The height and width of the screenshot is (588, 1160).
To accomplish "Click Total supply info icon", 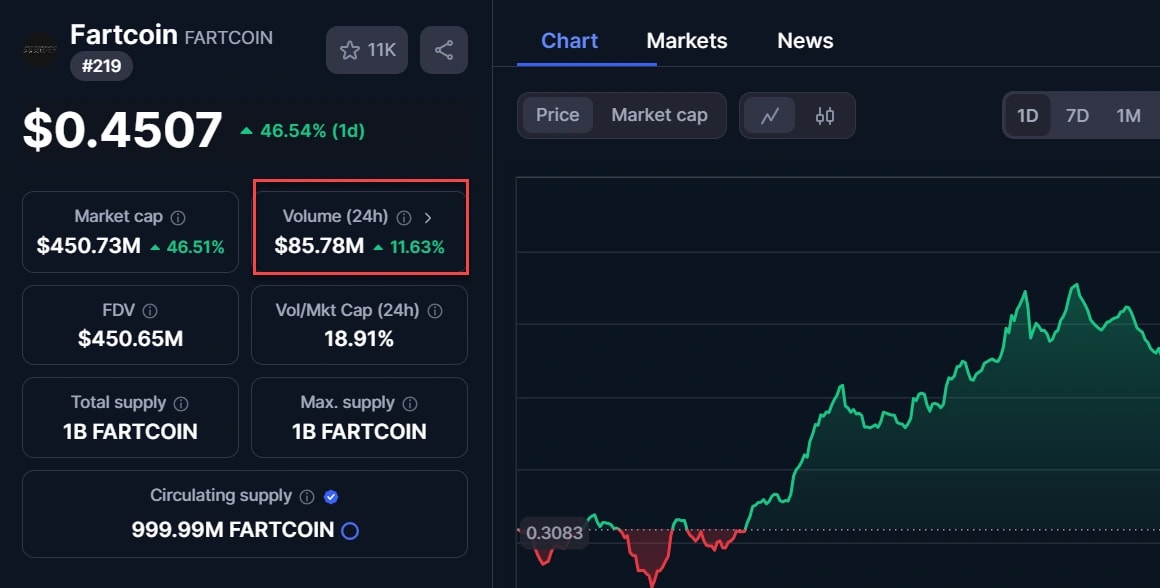I will [181, 403].
